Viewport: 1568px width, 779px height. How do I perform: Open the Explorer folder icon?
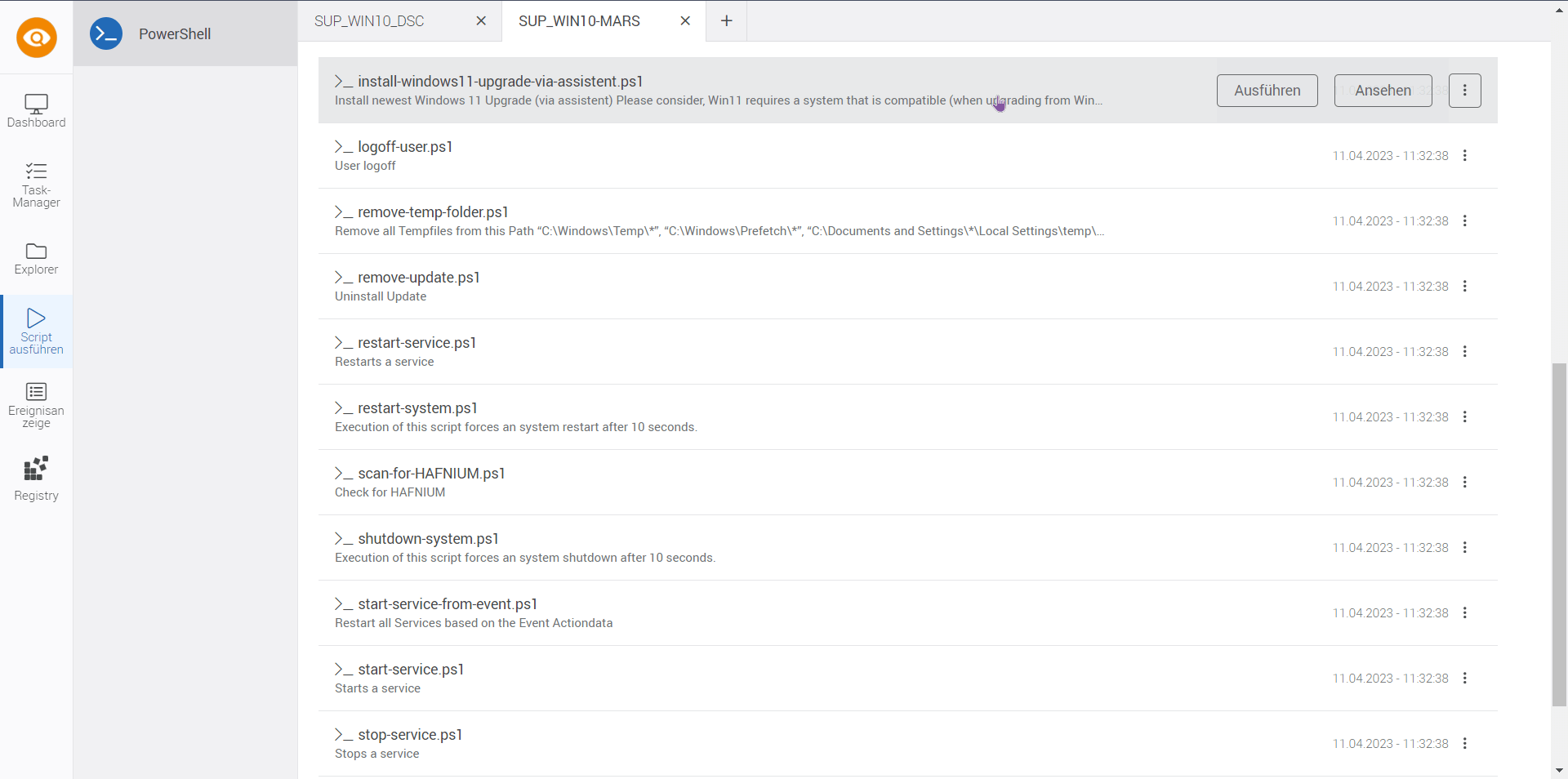click(36, 259)
